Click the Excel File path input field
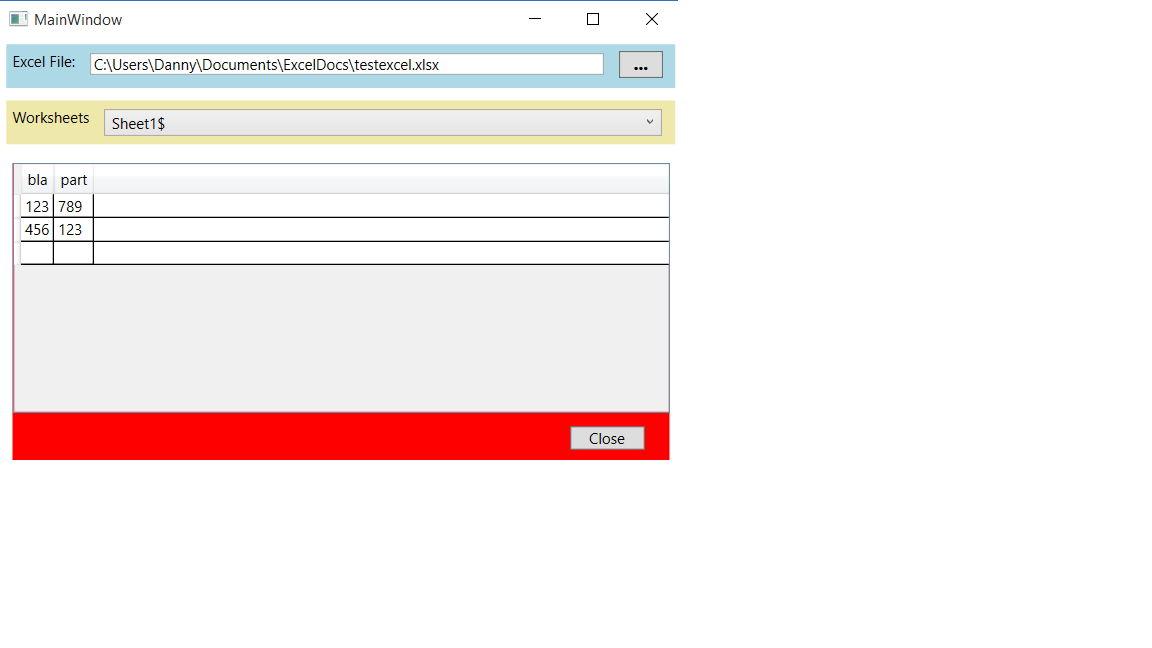1152x648 pixels. pos(347,64)
